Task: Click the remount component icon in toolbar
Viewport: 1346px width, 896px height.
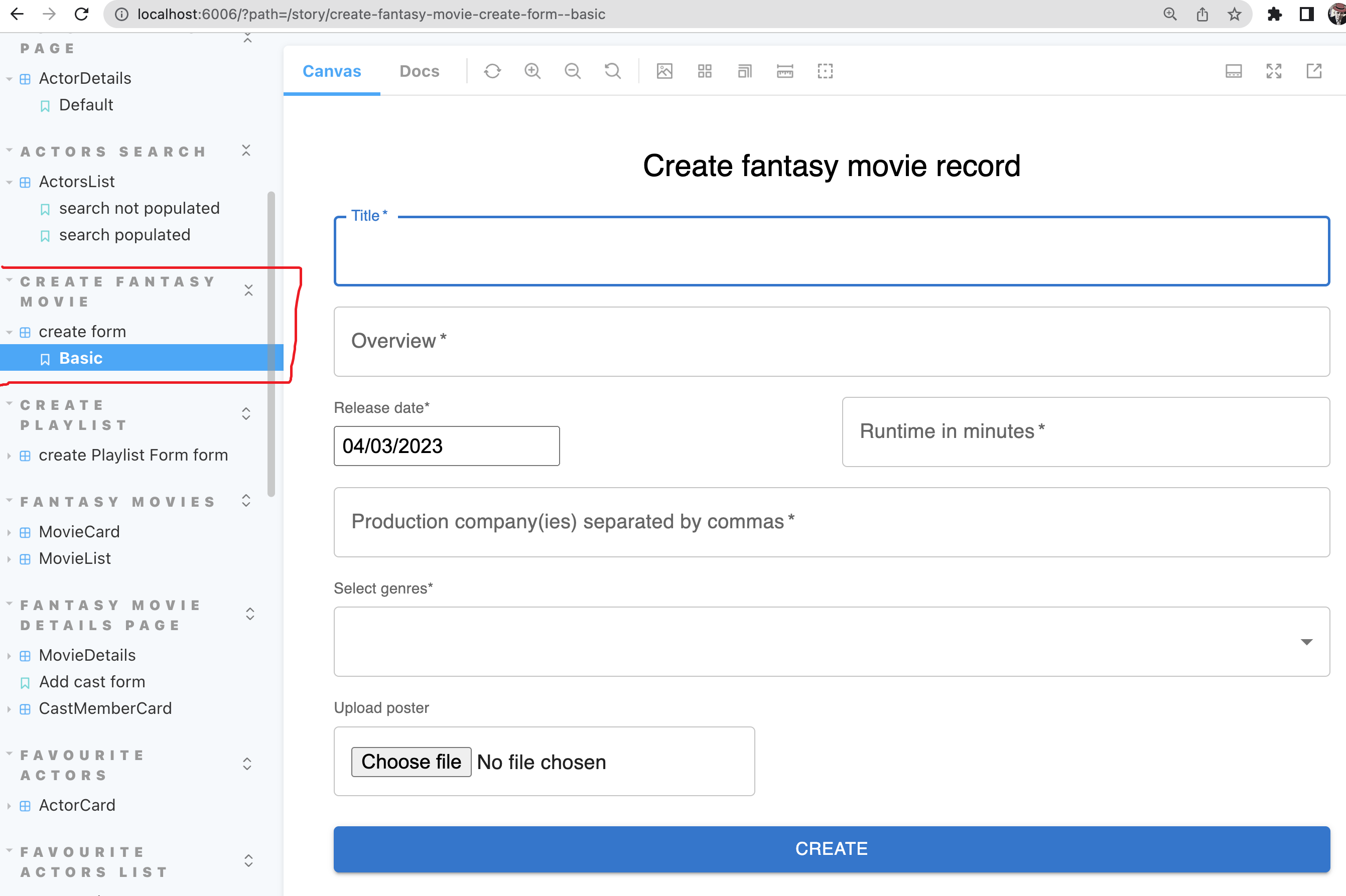Action: pos(492,71)
